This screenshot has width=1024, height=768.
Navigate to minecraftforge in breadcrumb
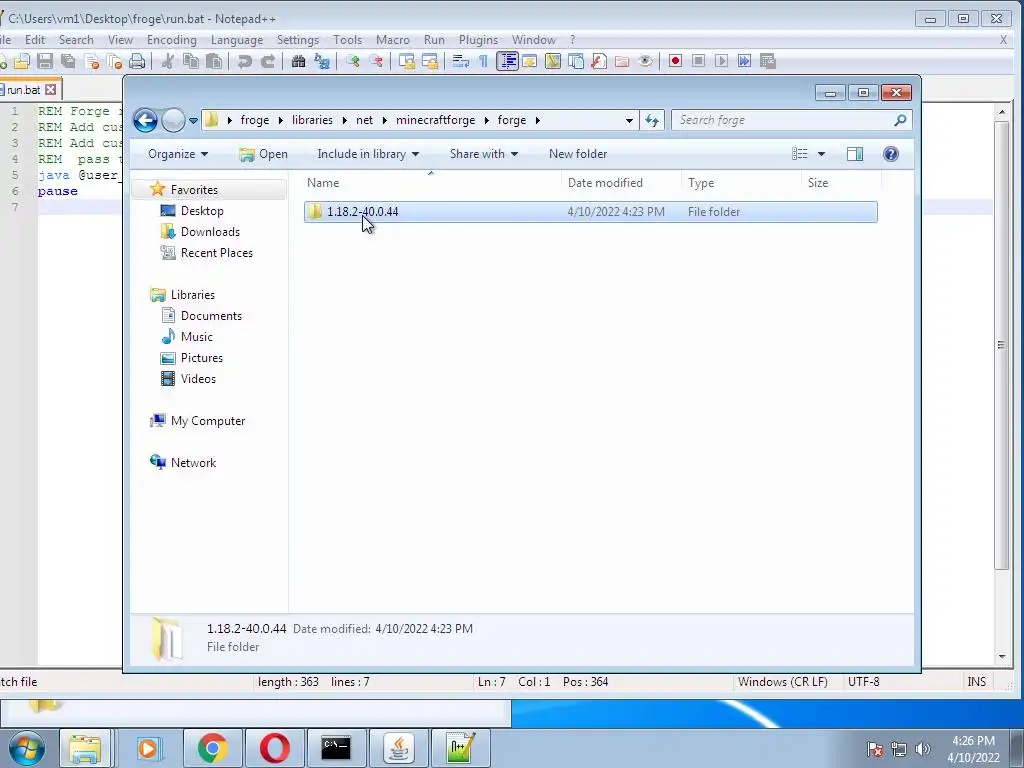coord(436,120)
